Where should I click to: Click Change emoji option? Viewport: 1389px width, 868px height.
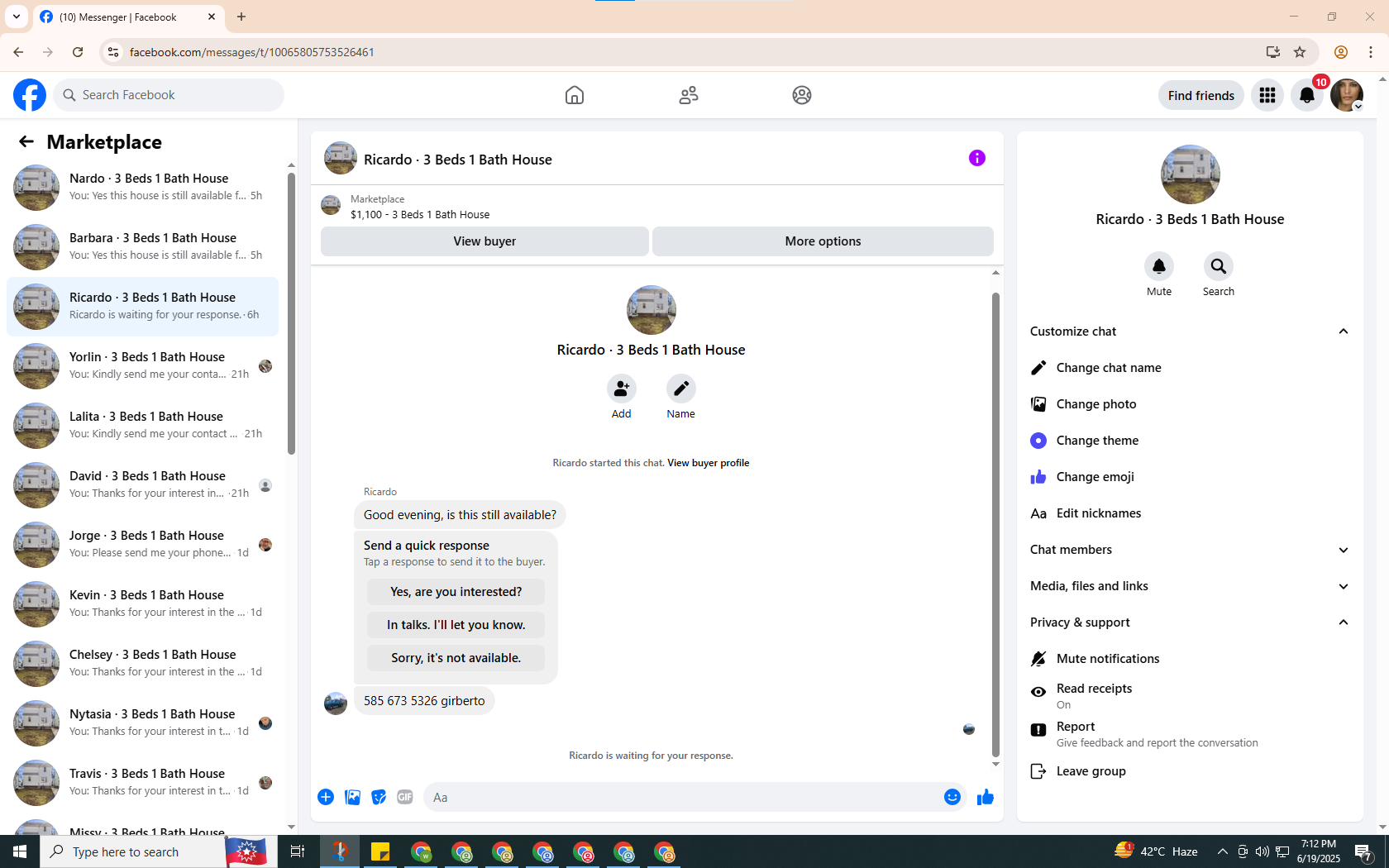(x=1190, y=477)
